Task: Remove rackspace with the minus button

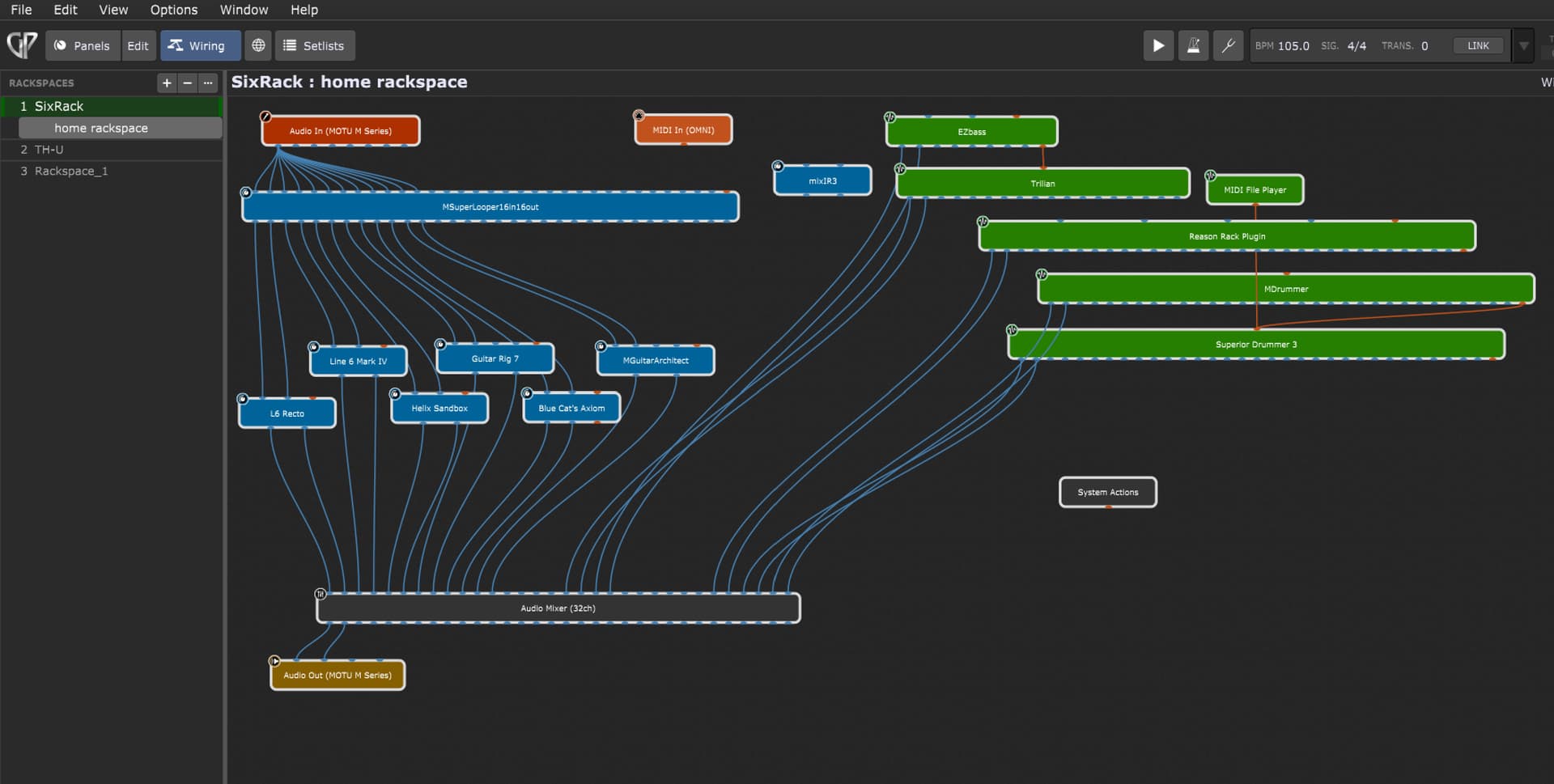Action: coord(188,83)
